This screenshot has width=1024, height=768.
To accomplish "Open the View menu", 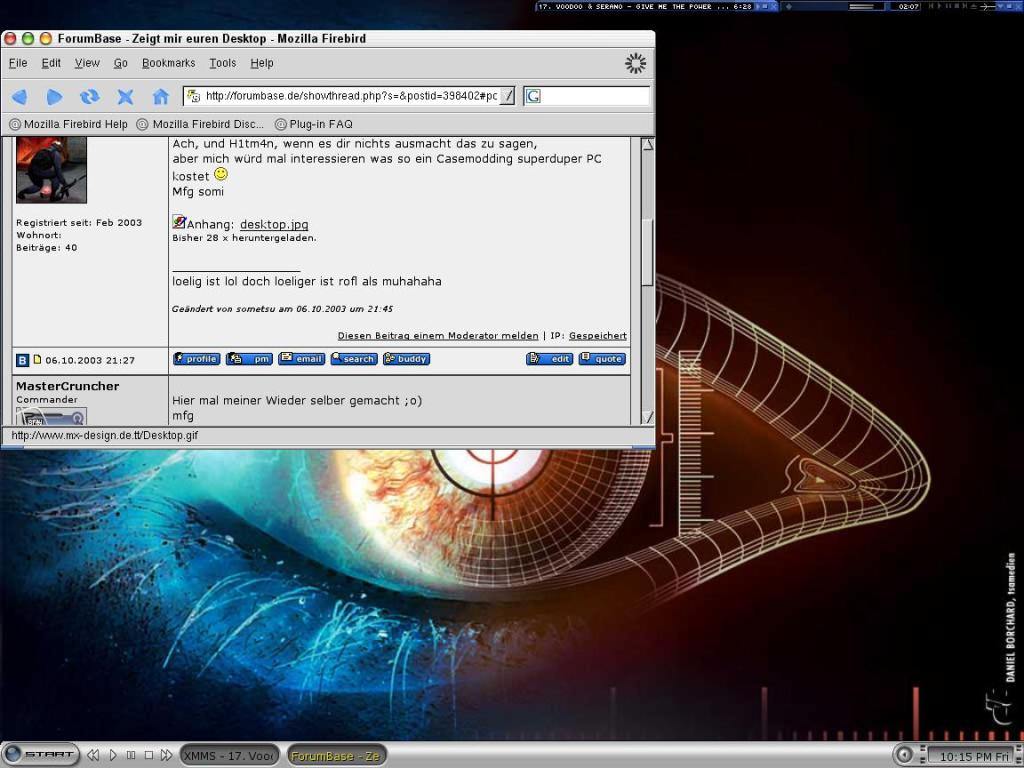I will [x=87, y=63].
